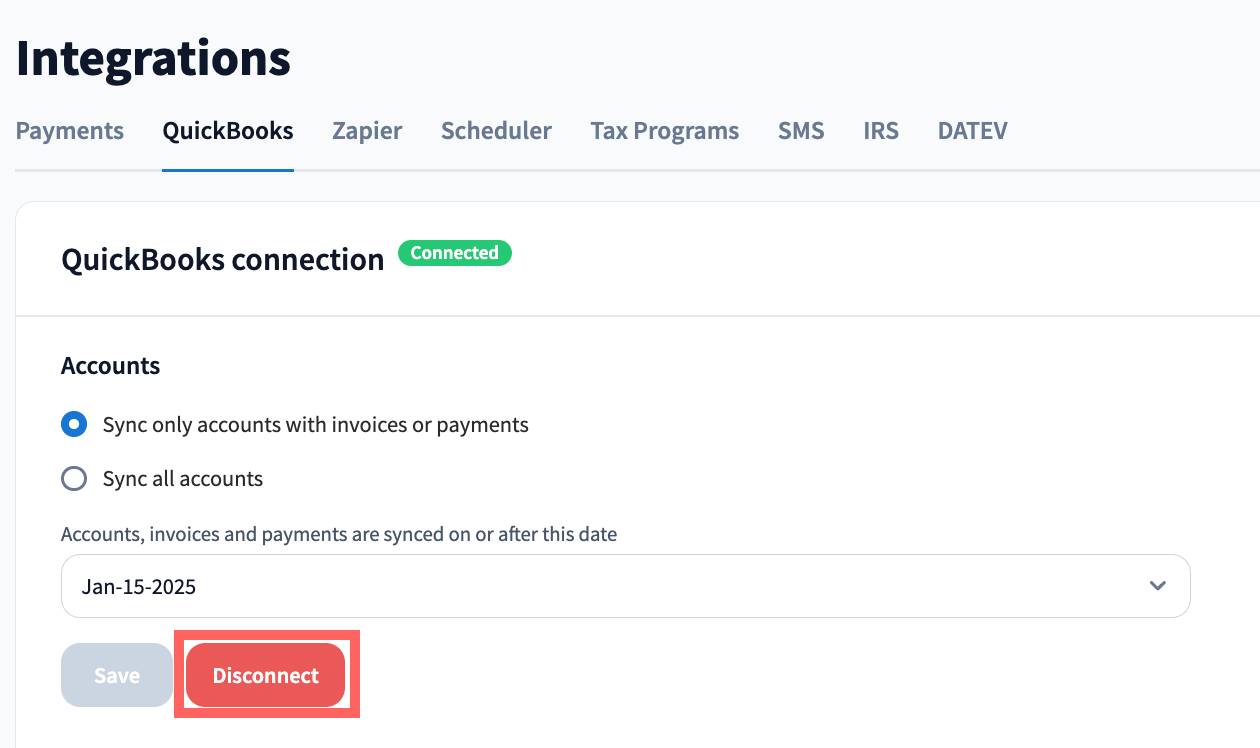Click the synced-on-or-after date field label
This screenshot has width=1260, height=748.
pos(339,534)
